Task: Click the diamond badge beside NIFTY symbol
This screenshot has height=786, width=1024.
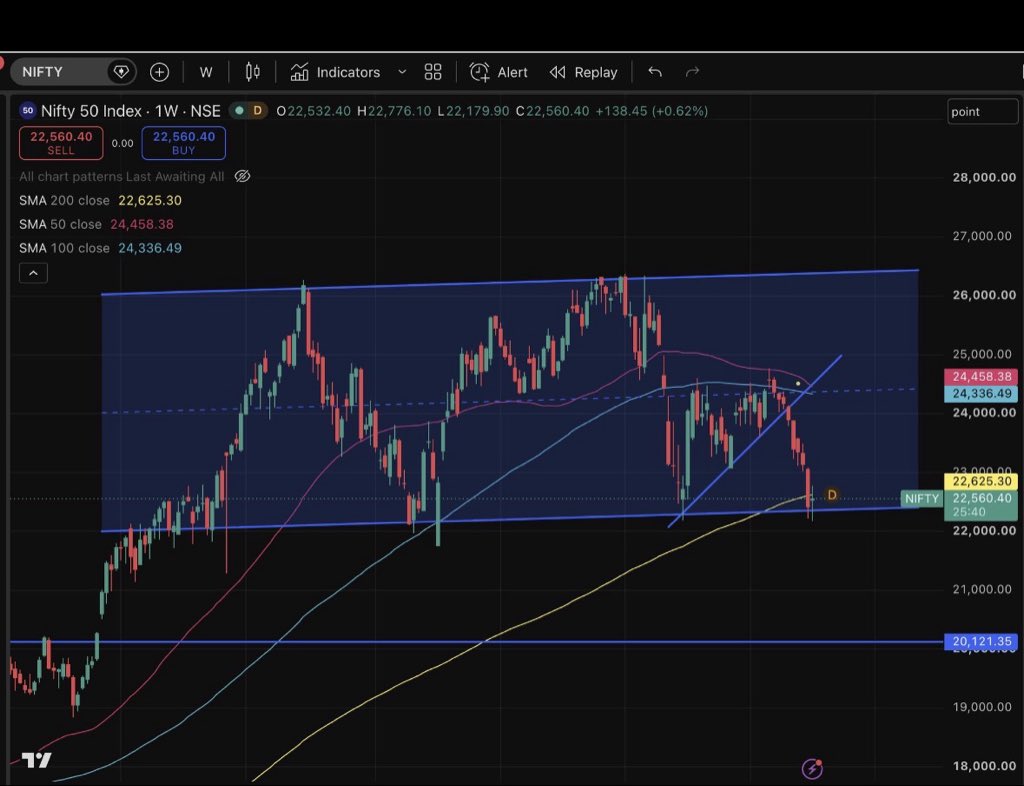Action: (x=121, y=72)
